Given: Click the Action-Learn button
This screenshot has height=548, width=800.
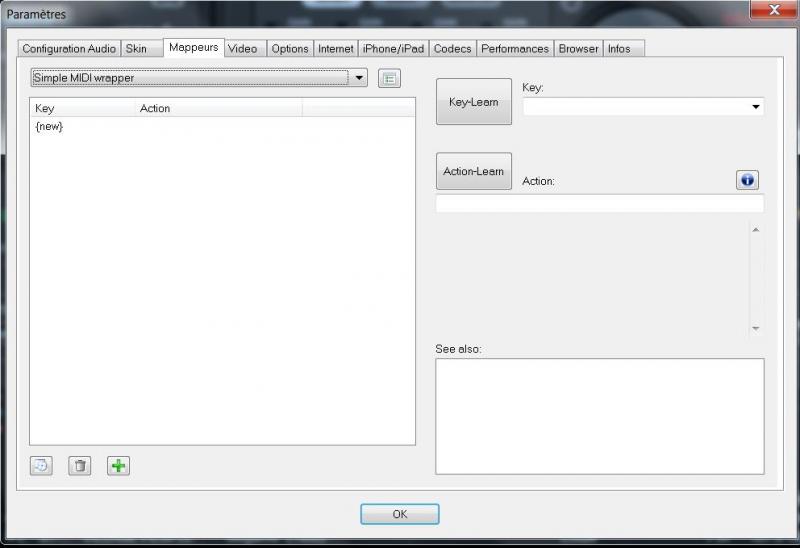Looking at the screenshot, I should (x=474, y=171).
